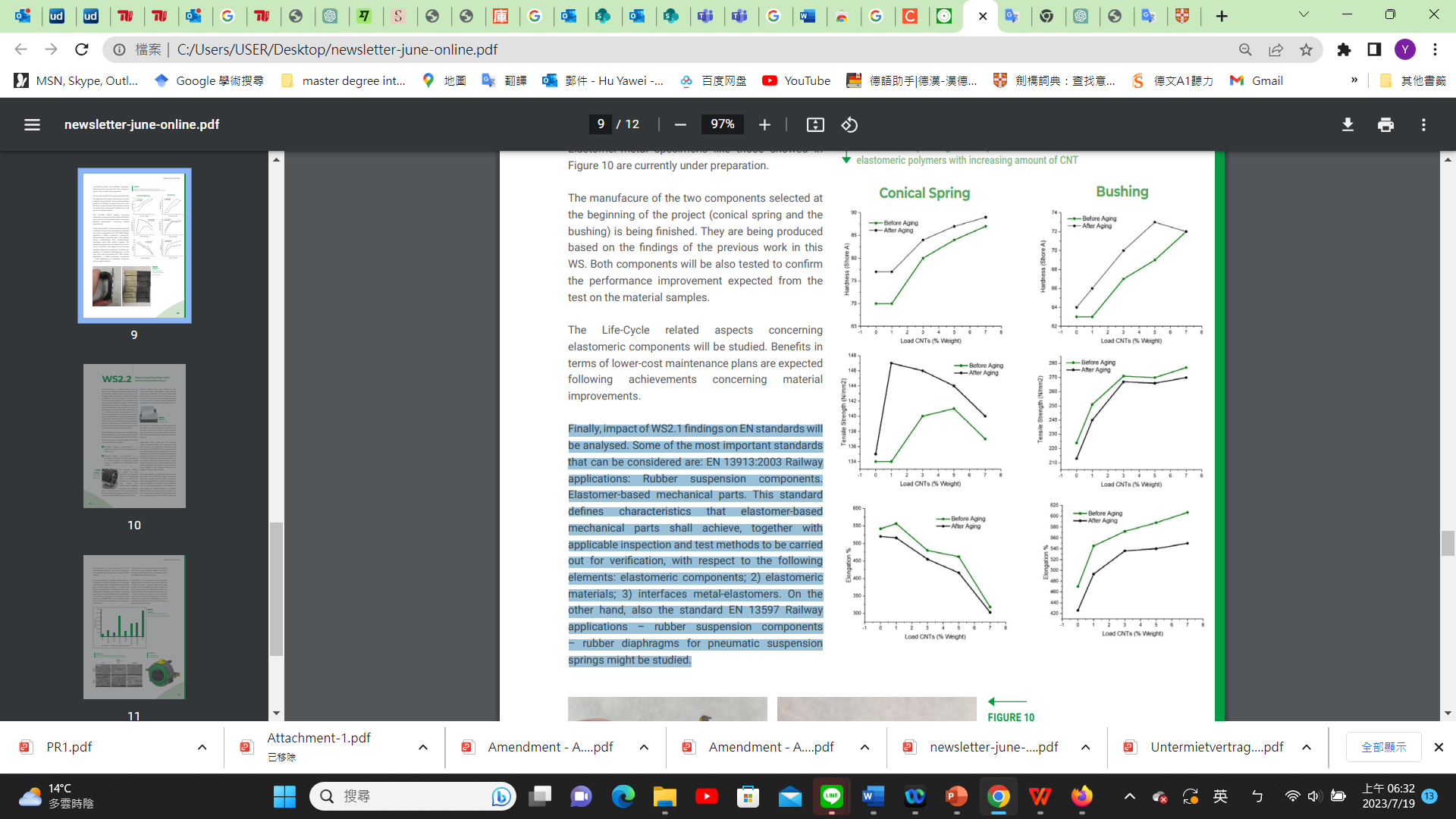Select page 10 thumbnail
The width and height of the screenshot is (1456, 819).
(134, 436)
